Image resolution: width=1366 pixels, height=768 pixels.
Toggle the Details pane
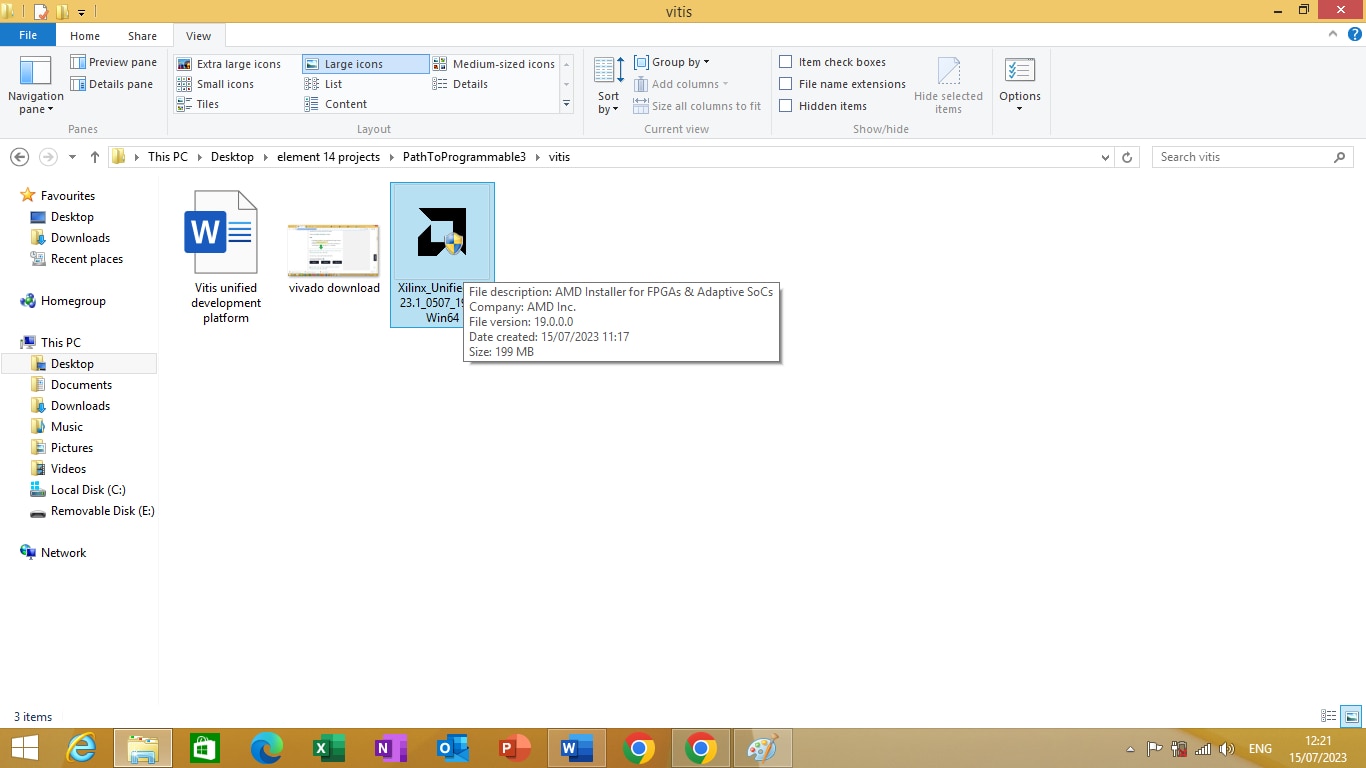click(x=112, y=84)
